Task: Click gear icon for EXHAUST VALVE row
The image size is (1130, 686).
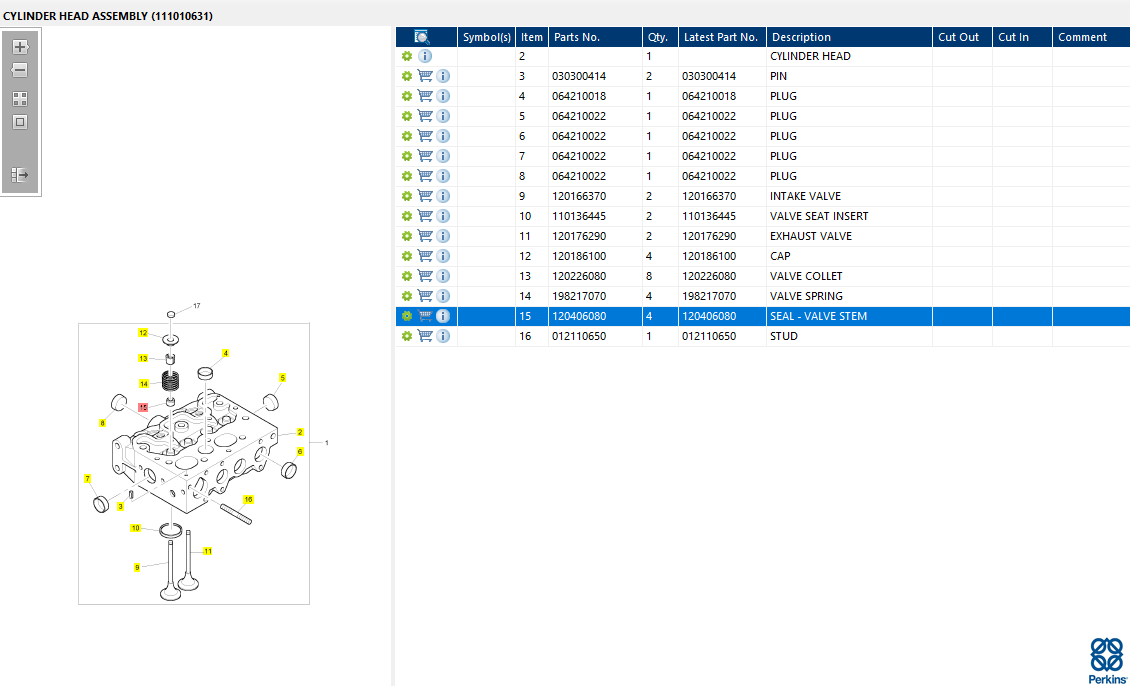Action: pyautogui.click(x=407, y=236)
